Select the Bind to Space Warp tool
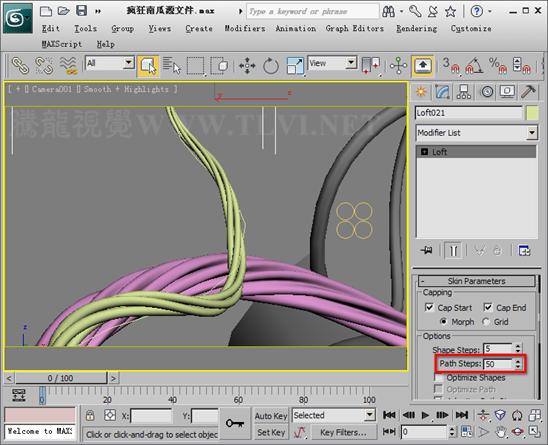This screenshot has height=445, width=548. [68, 66]
